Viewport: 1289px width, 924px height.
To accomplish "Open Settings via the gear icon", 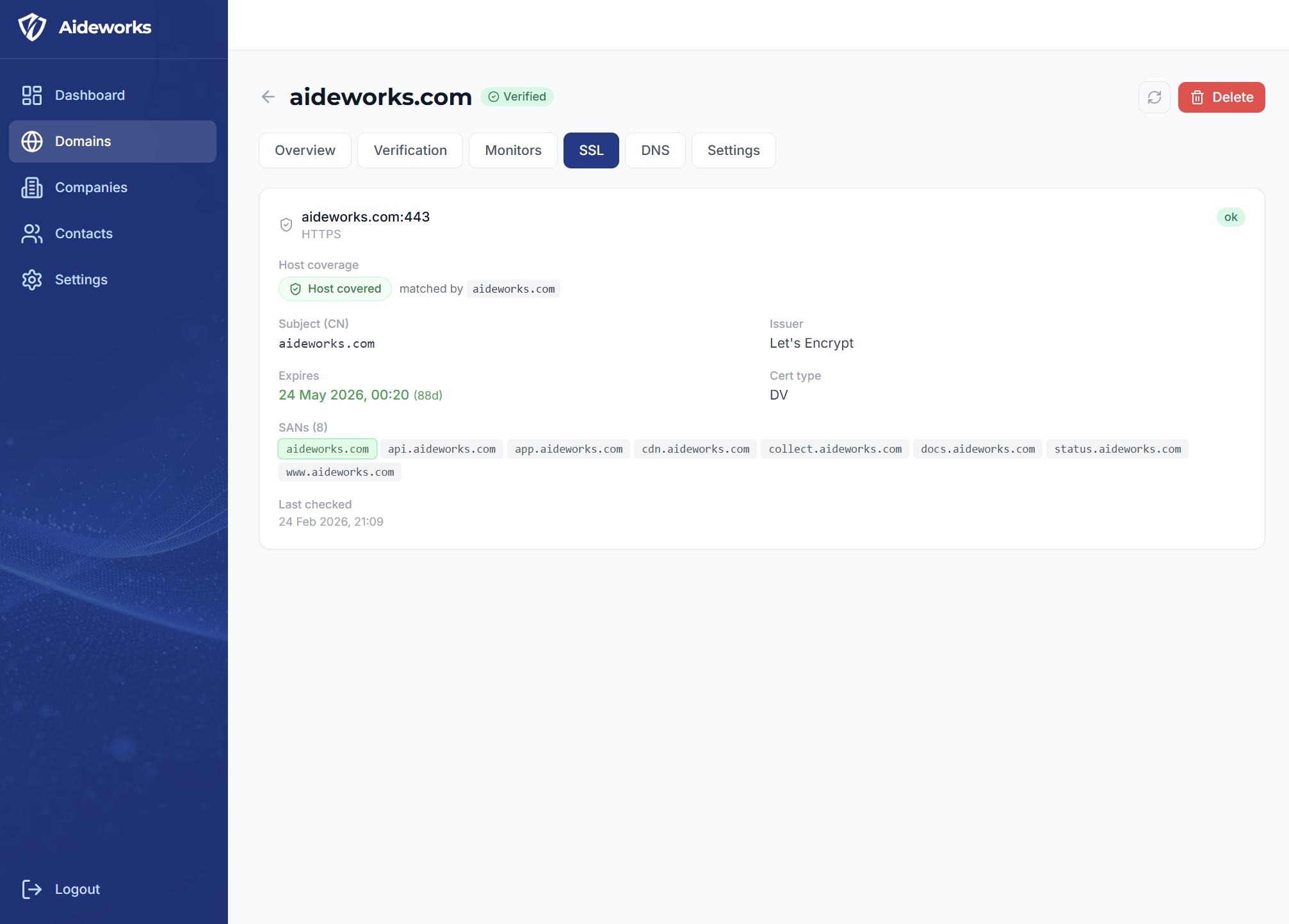I will click(31, 279).
